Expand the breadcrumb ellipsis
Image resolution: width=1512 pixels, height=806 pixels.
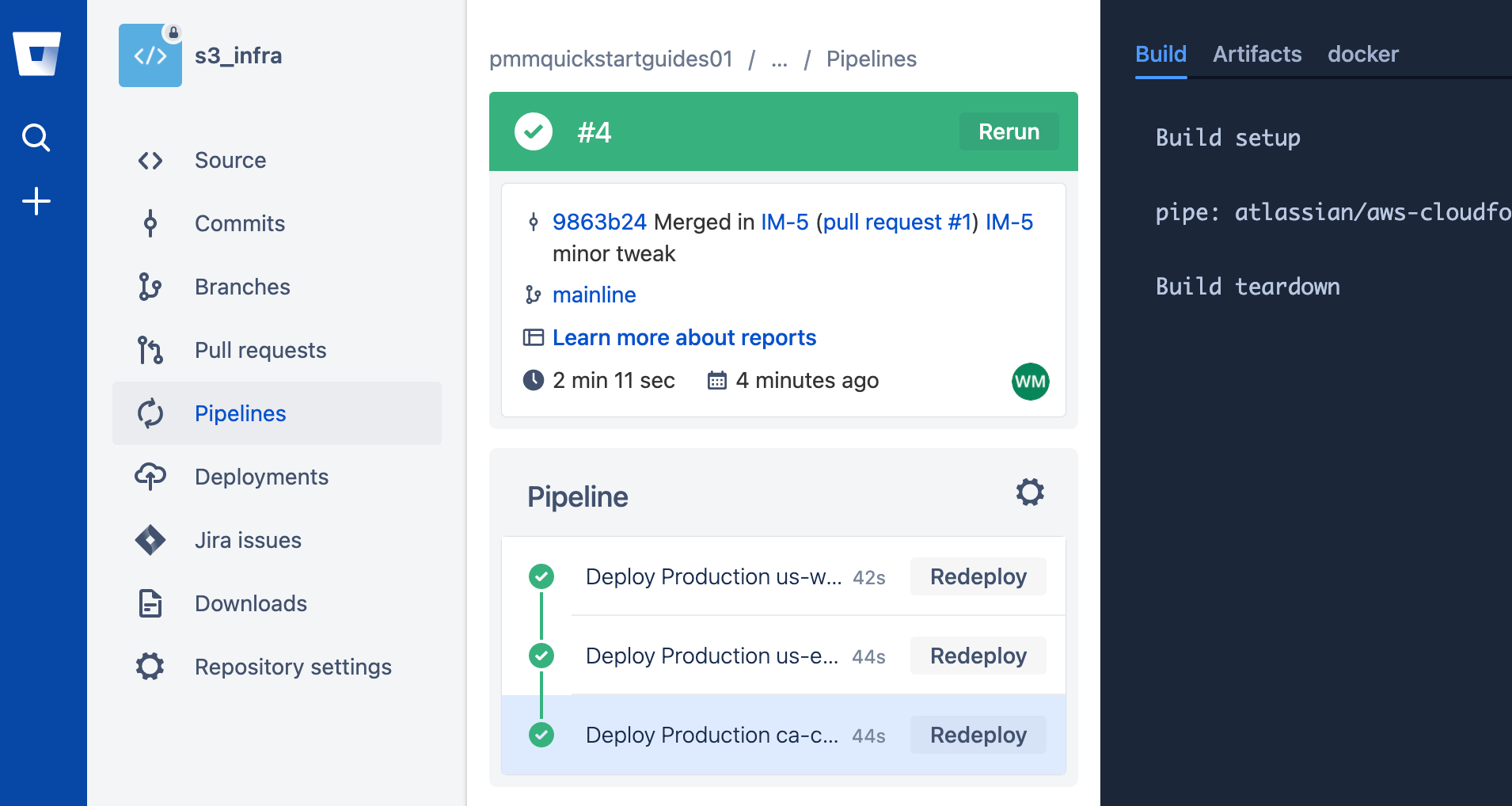pos(779,59)
